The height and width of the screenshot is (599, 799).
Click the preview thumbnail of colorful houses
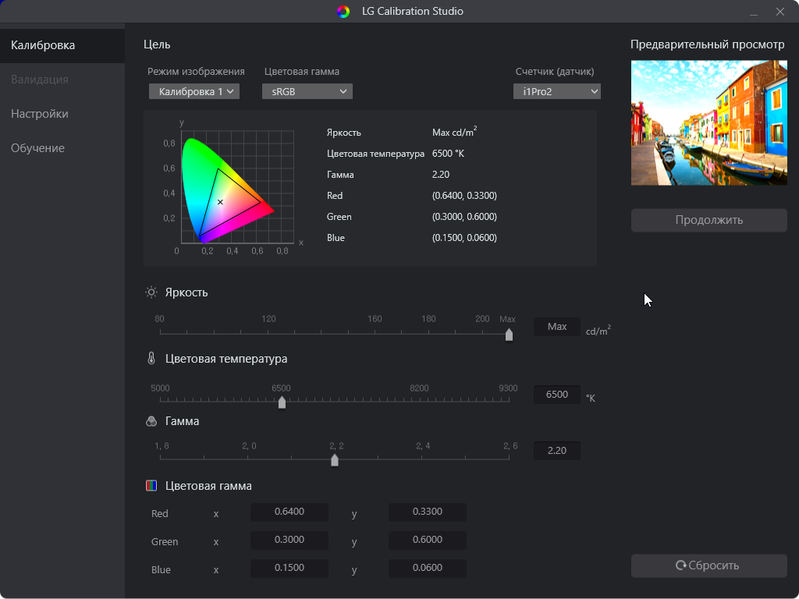[709, 123]
